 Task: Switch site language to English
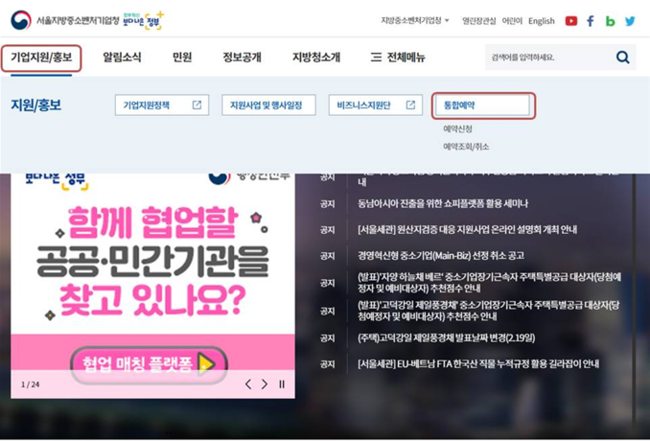(x=541, y=21)
